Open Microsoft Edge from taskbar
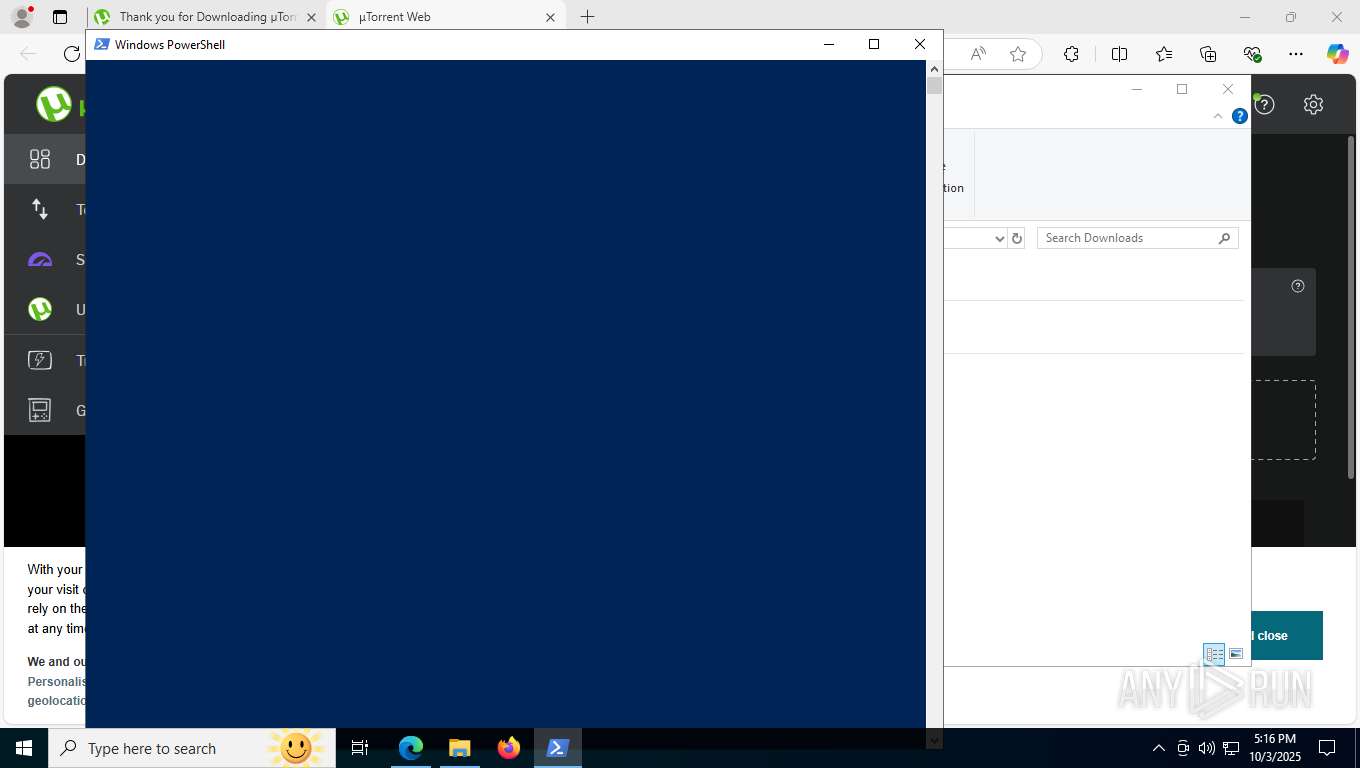 (x=411, y=748)
